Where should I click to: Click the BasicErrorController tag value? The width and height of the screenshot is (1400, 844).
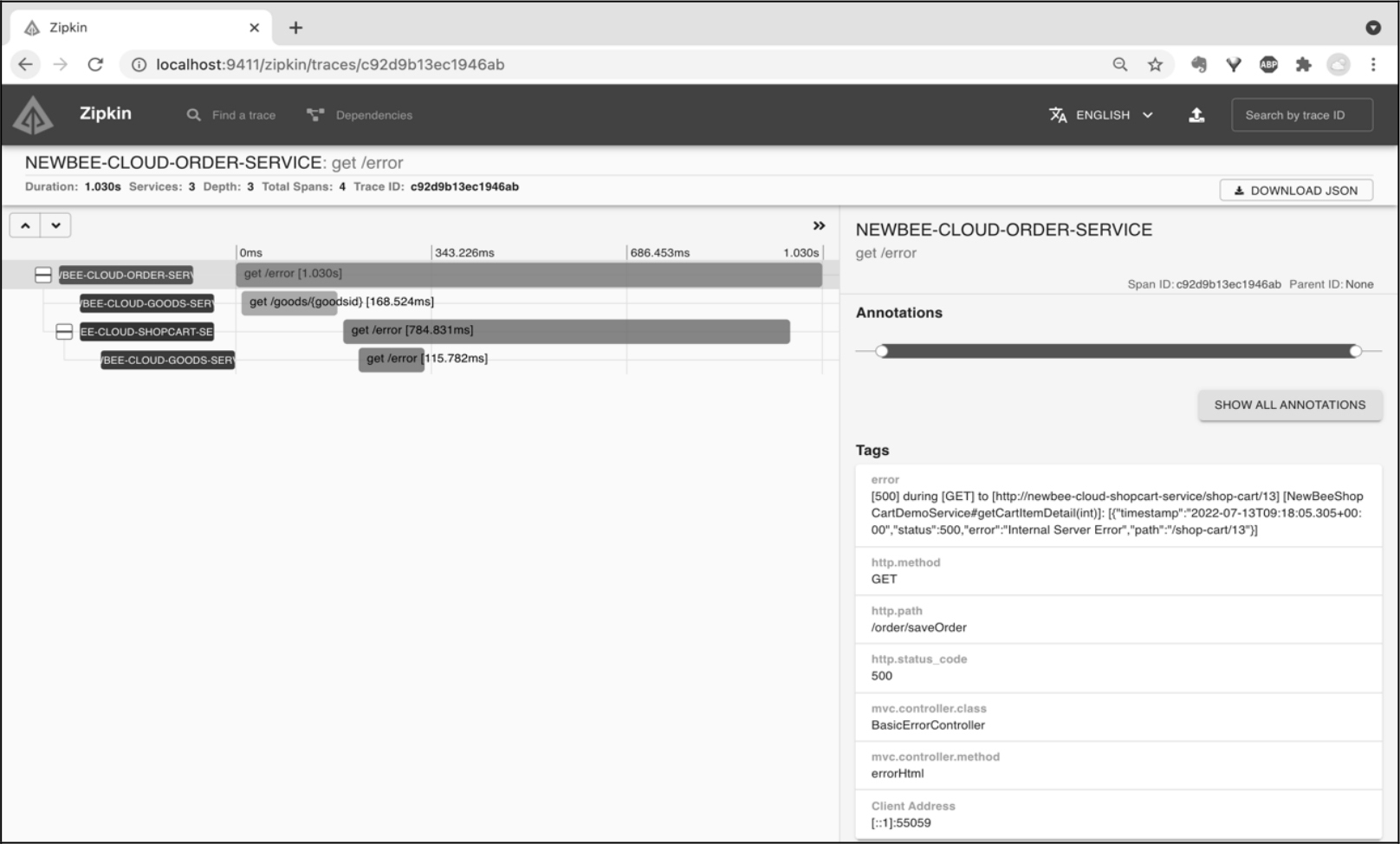click(928, 725)
